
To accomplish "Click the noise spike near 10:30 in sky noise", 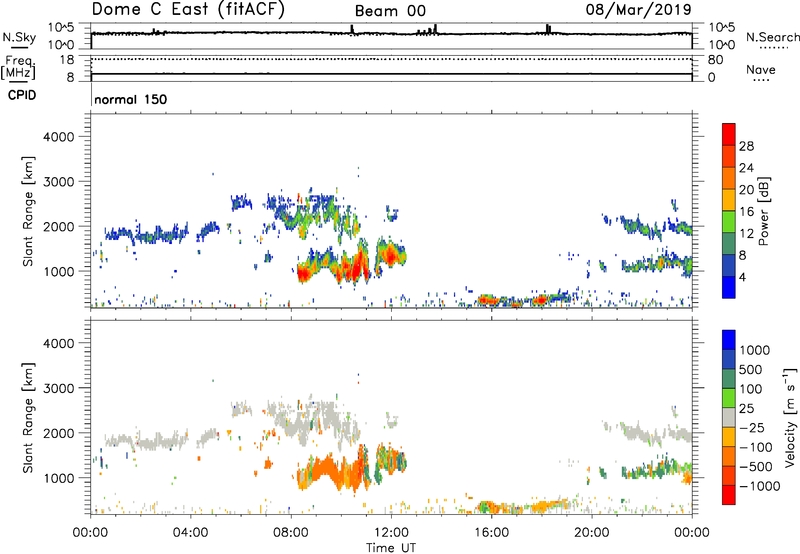I will [352, 30].
